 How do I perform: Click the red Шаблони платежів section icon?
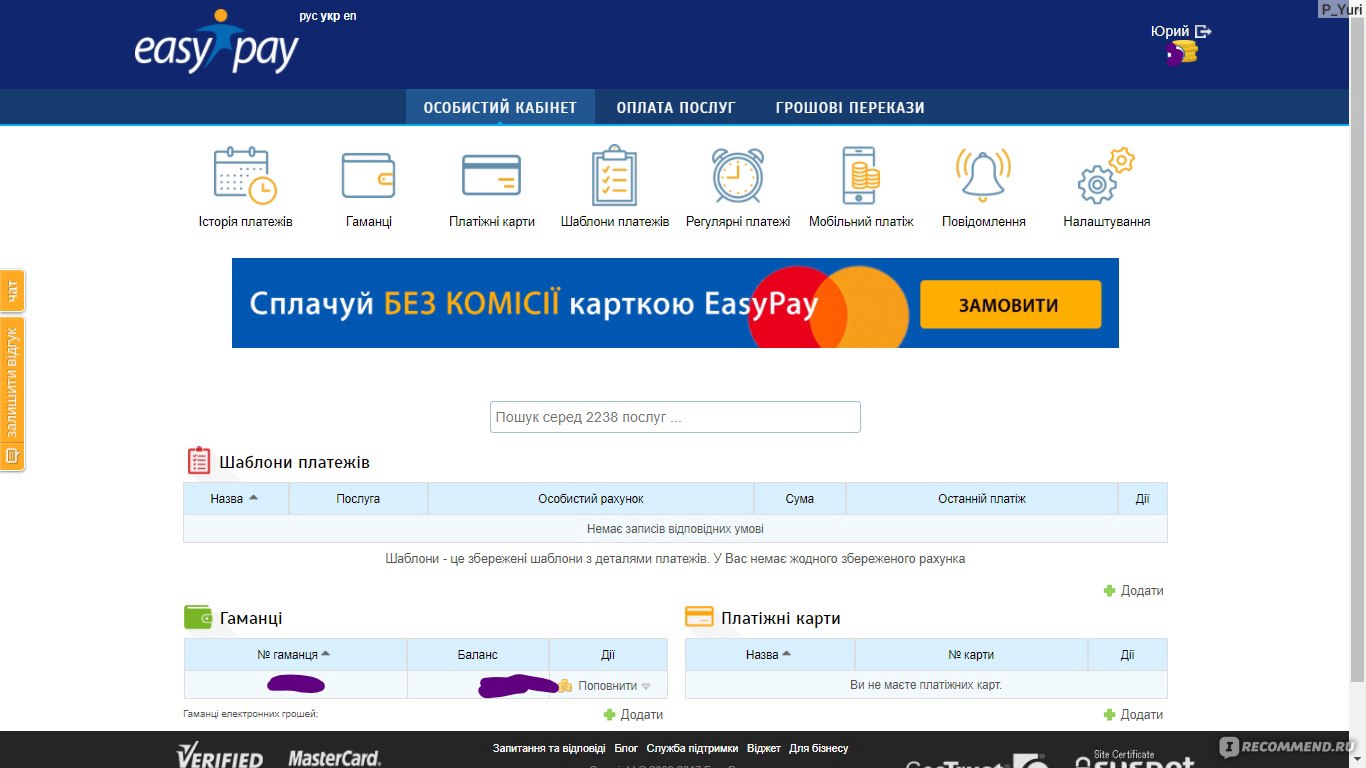(199, 461)
